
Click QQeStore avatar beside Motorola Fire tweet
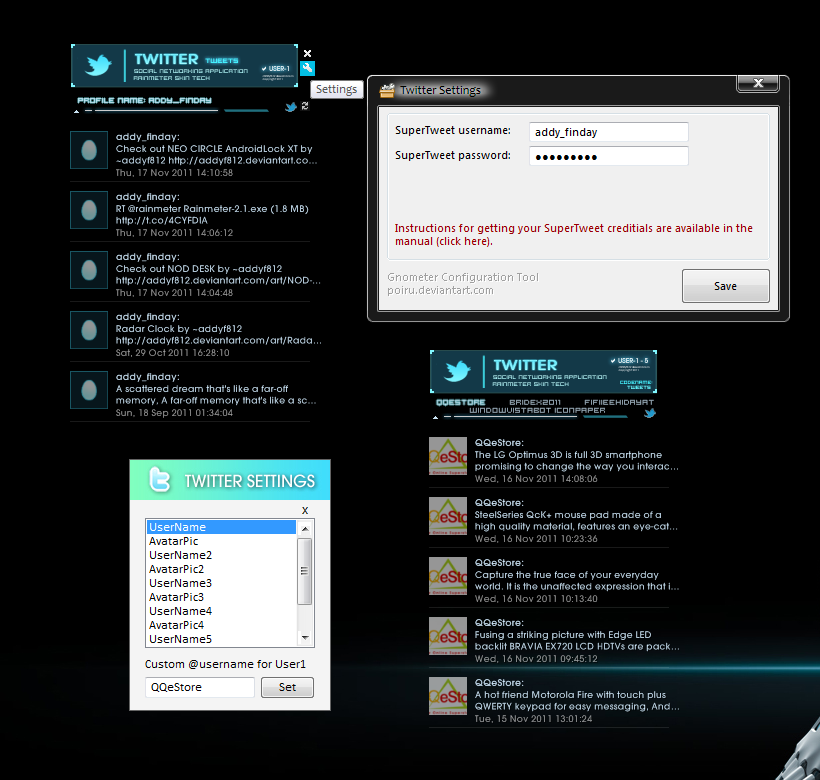click(x=448, y=696)
